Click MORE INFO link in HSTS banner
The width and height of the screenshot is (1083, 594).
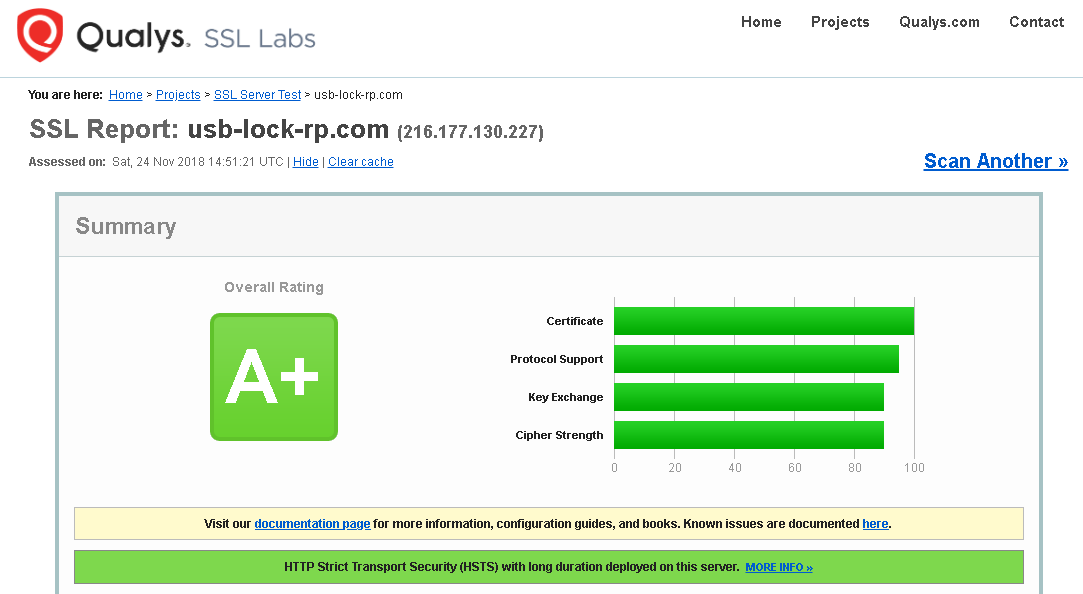779,567
